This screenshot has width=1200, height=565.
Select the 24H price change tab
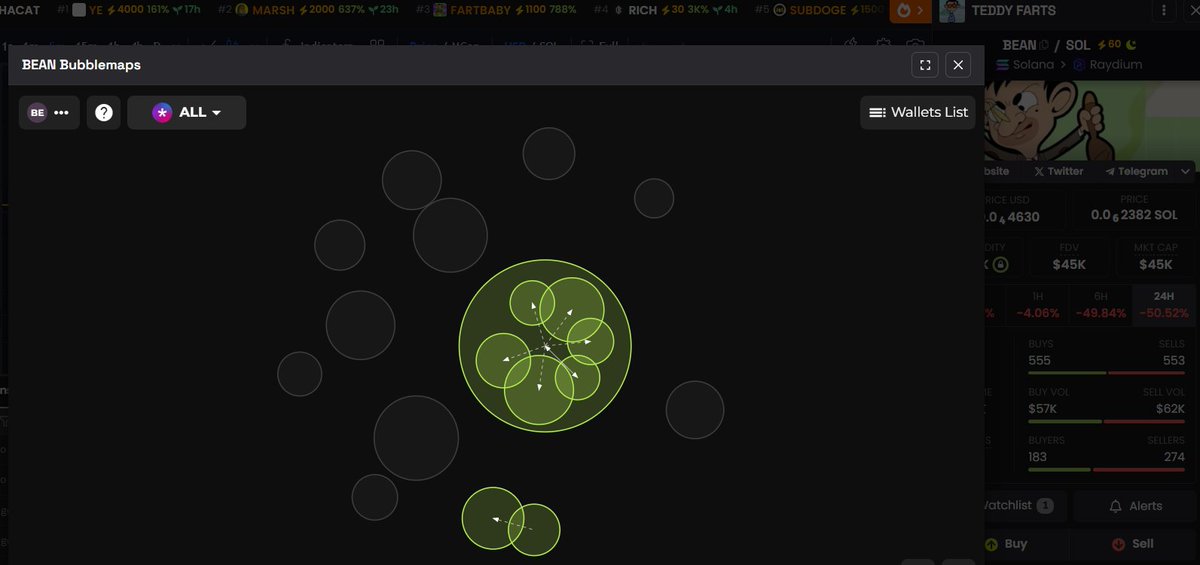pos(1163,304)
